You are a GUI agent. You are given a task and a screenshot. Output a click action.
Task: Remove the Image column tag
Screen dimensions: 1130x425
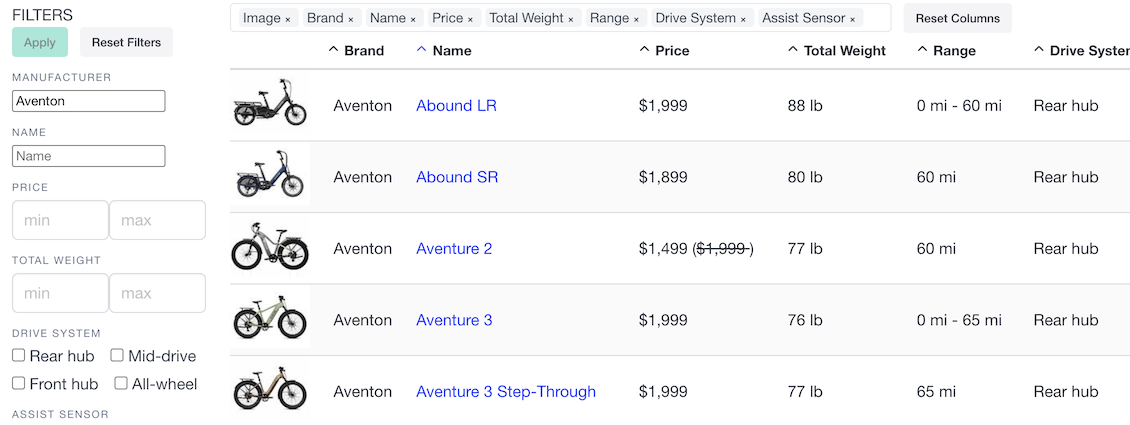[x=288, y=19]
